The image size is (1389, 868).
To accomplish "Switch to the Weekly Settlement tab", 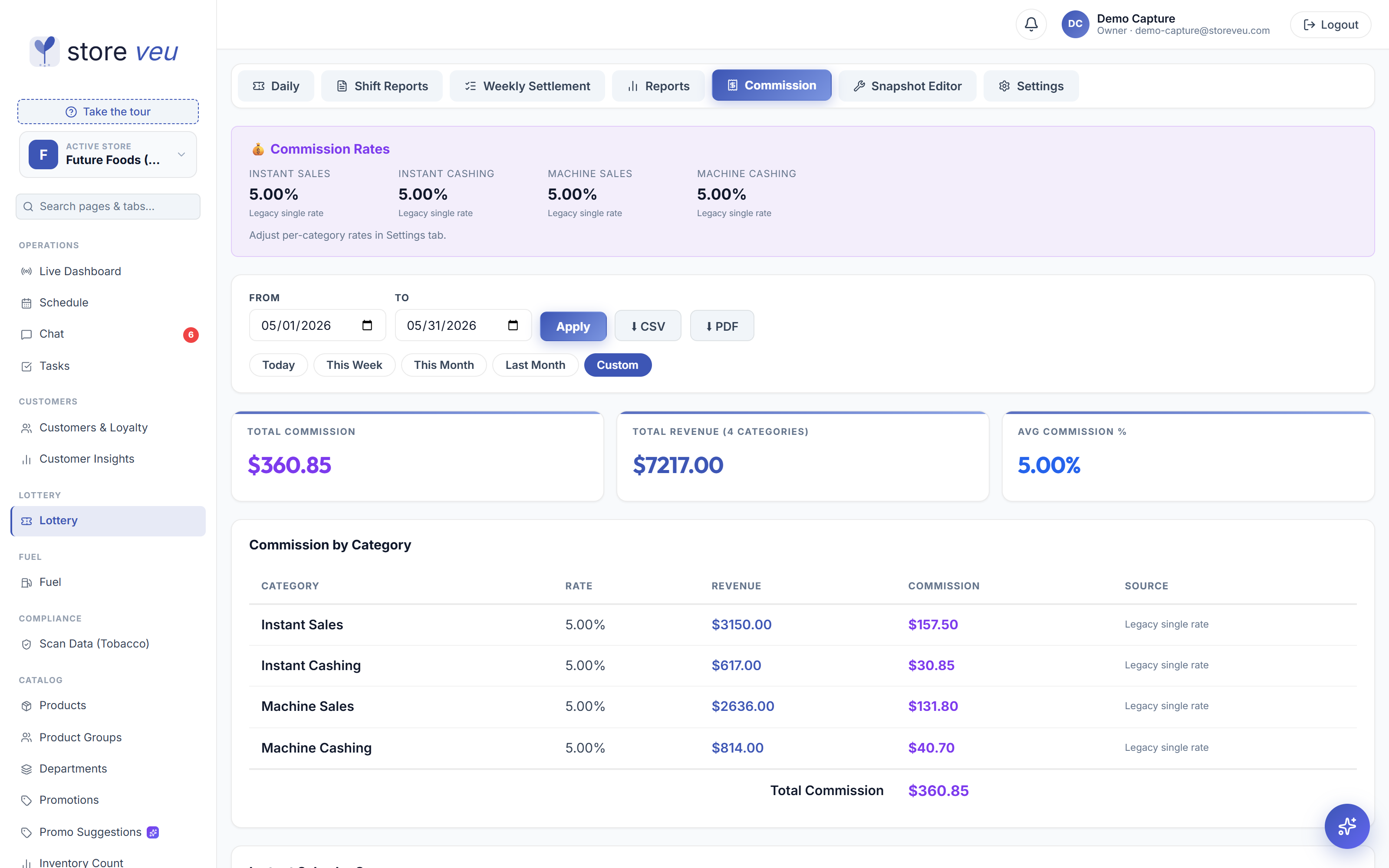I will (x=527, y=86).
